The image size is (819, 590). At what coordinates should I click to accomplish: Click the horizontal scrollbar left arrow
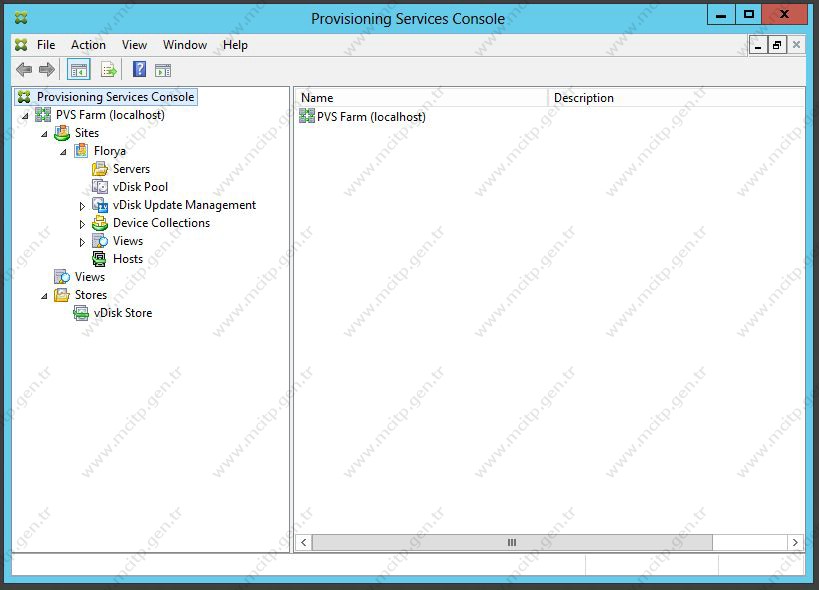(303, 542)
